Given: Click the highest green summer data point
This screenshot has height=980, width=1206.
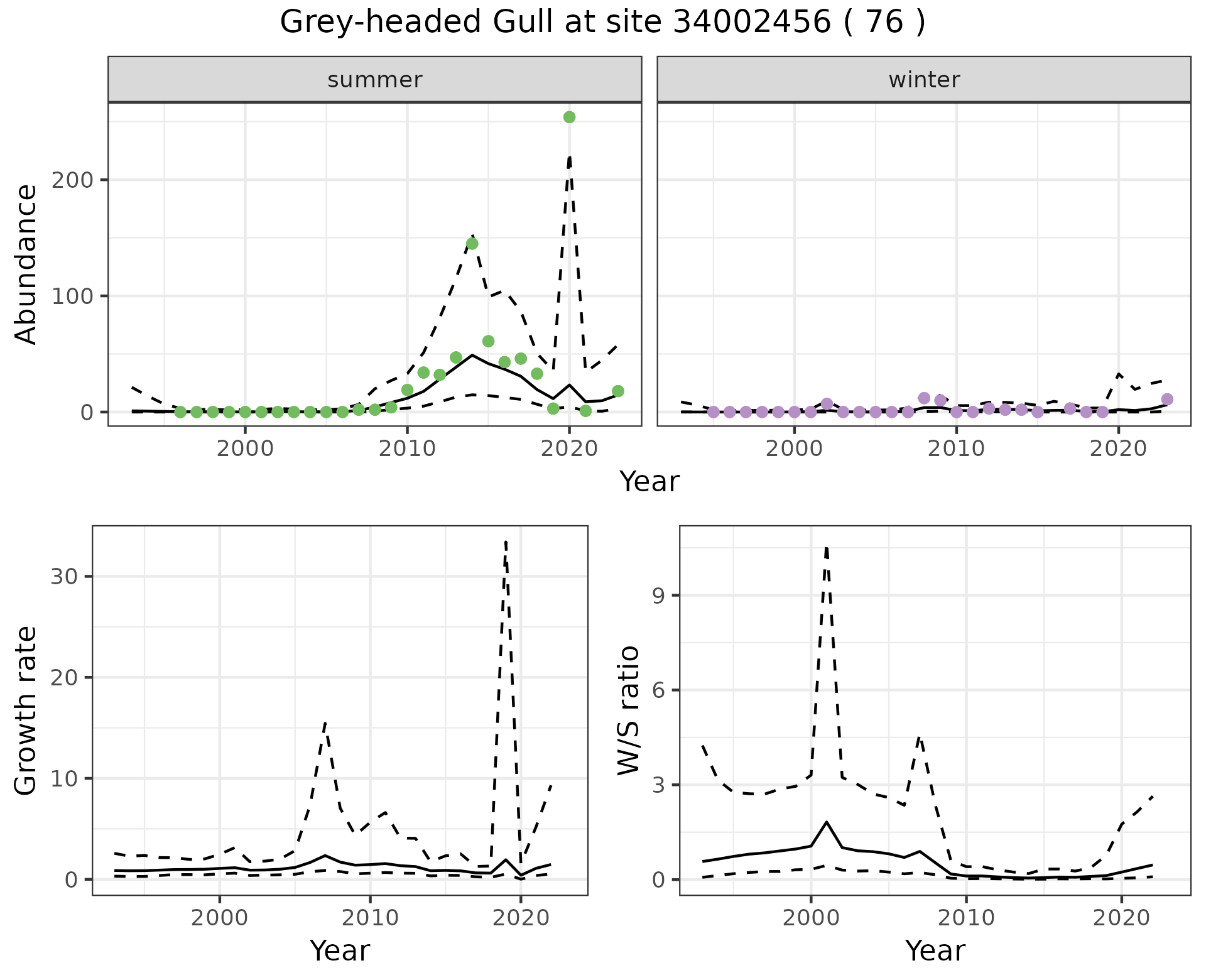Looking at the screenshot, I should (x=569, y=117).
